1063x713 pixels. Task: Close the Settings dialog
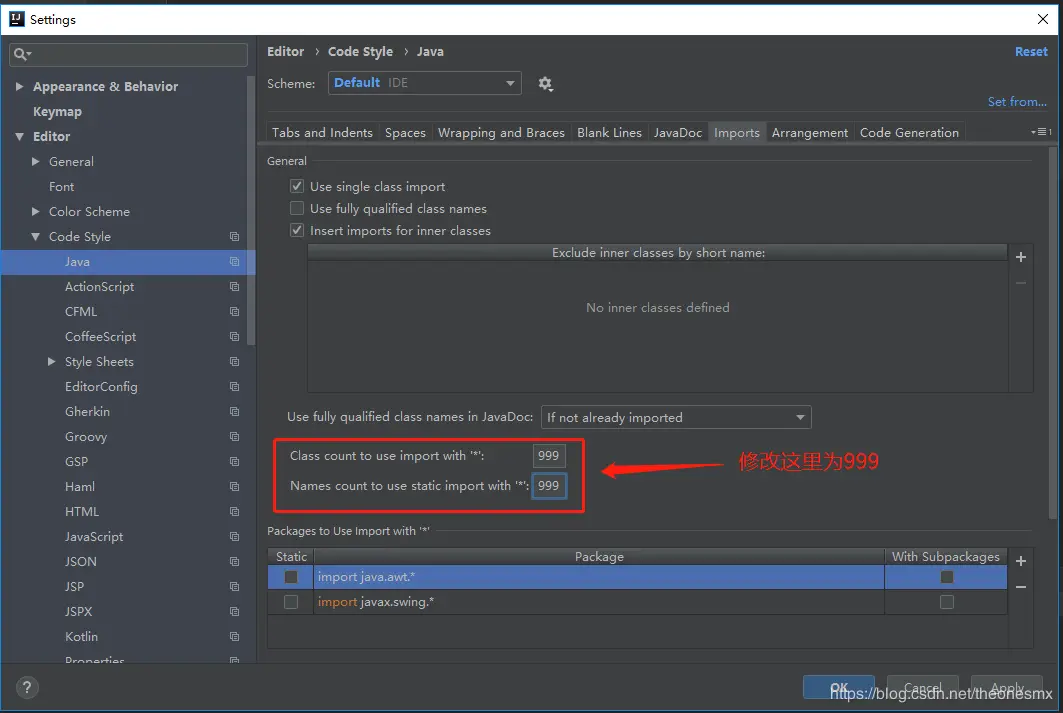(1043, 19)
